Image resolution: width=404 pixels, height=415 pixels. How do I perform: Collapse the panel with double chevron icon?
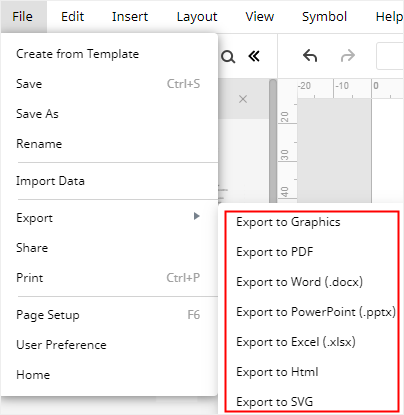click(x=254, y=56)
